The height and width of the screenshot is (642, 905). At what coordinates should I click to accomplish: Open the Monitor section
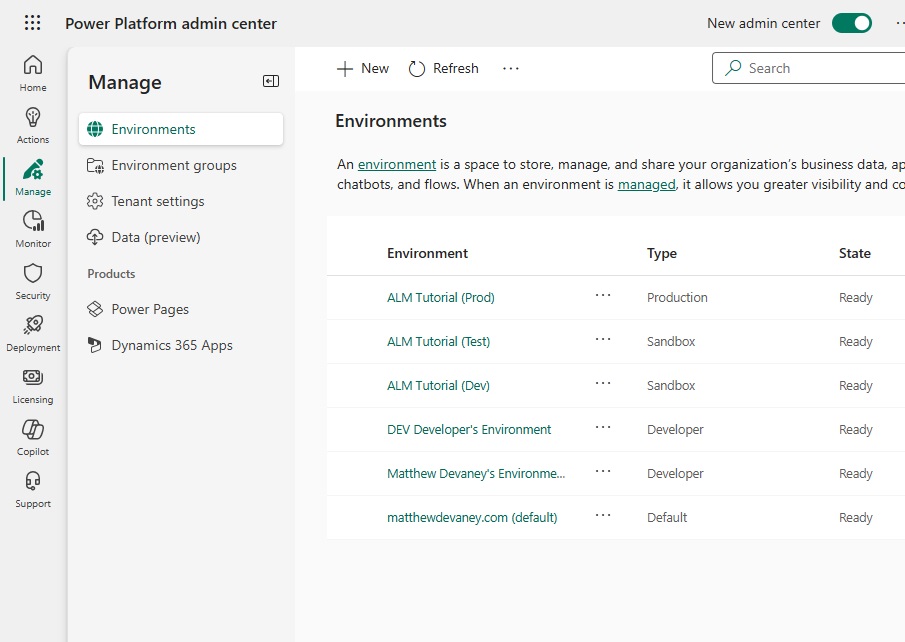click(33, 229)
